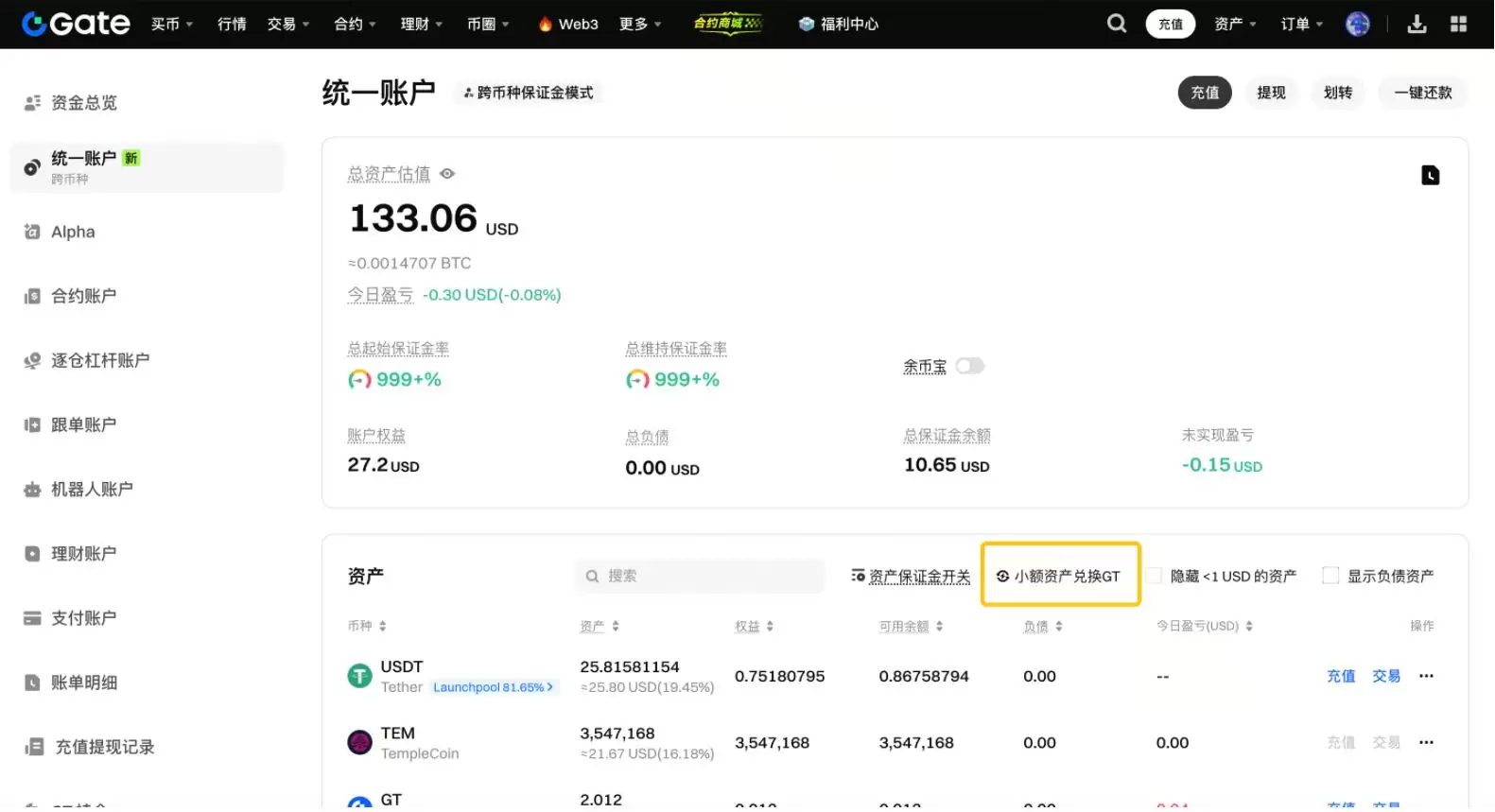Click the Gate logo
The width and height of the screenshot is (1495, 812).
coord(76,24)
